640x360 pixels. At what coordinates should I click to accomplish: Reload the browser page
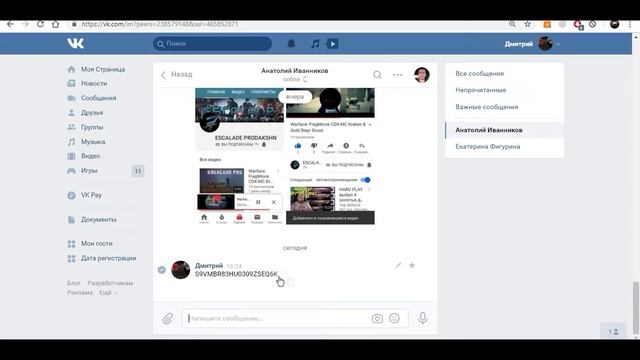point(40,24)
